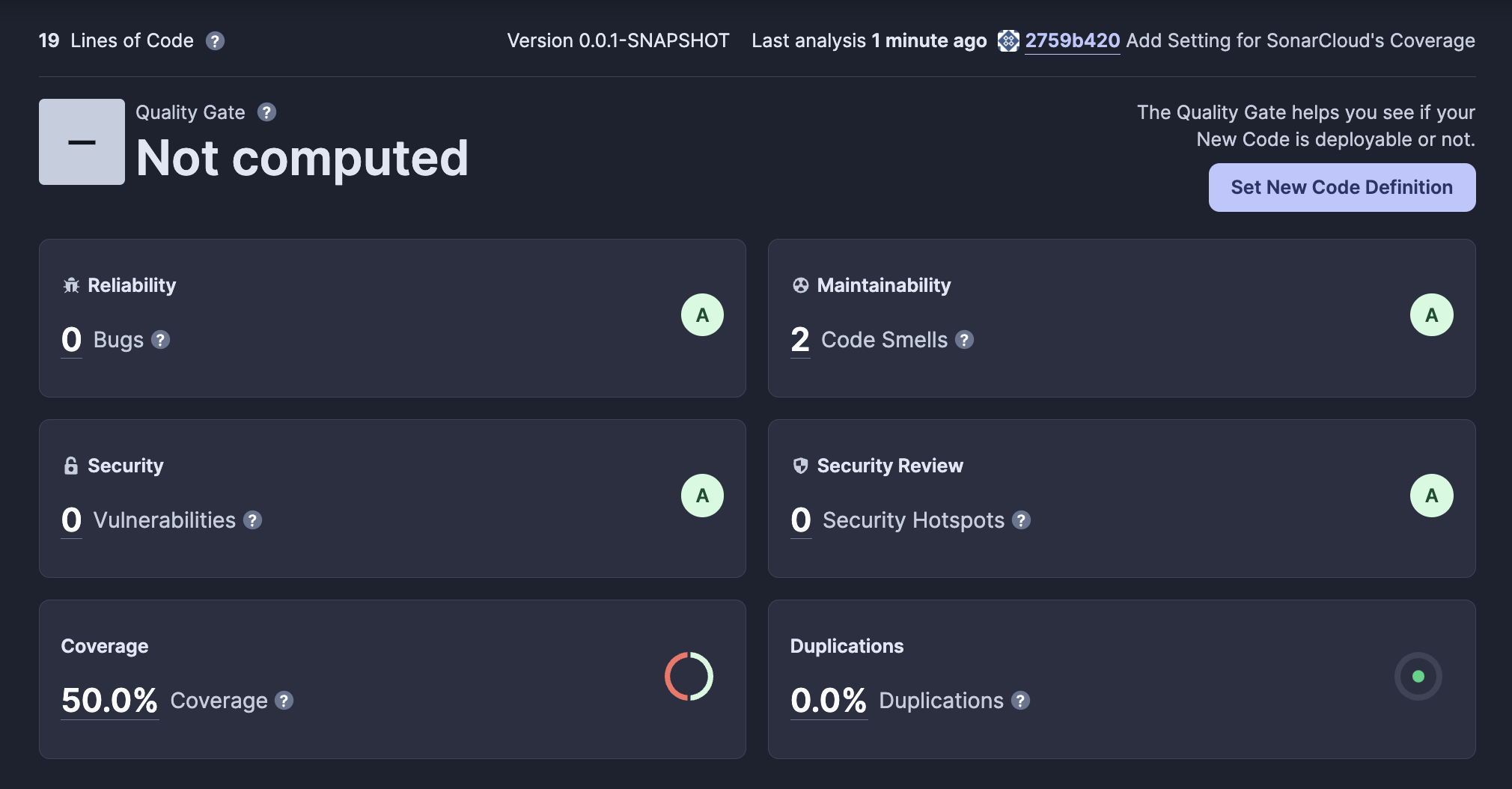
Task: Click the help icon next to Lines of Code
Action: tap(215, 41)
